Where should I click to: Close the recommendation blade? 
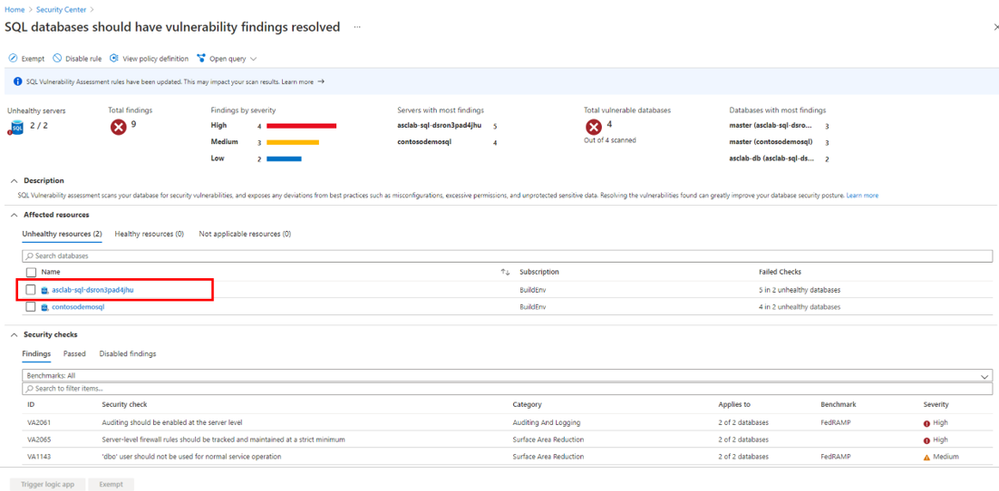[996, 27]
